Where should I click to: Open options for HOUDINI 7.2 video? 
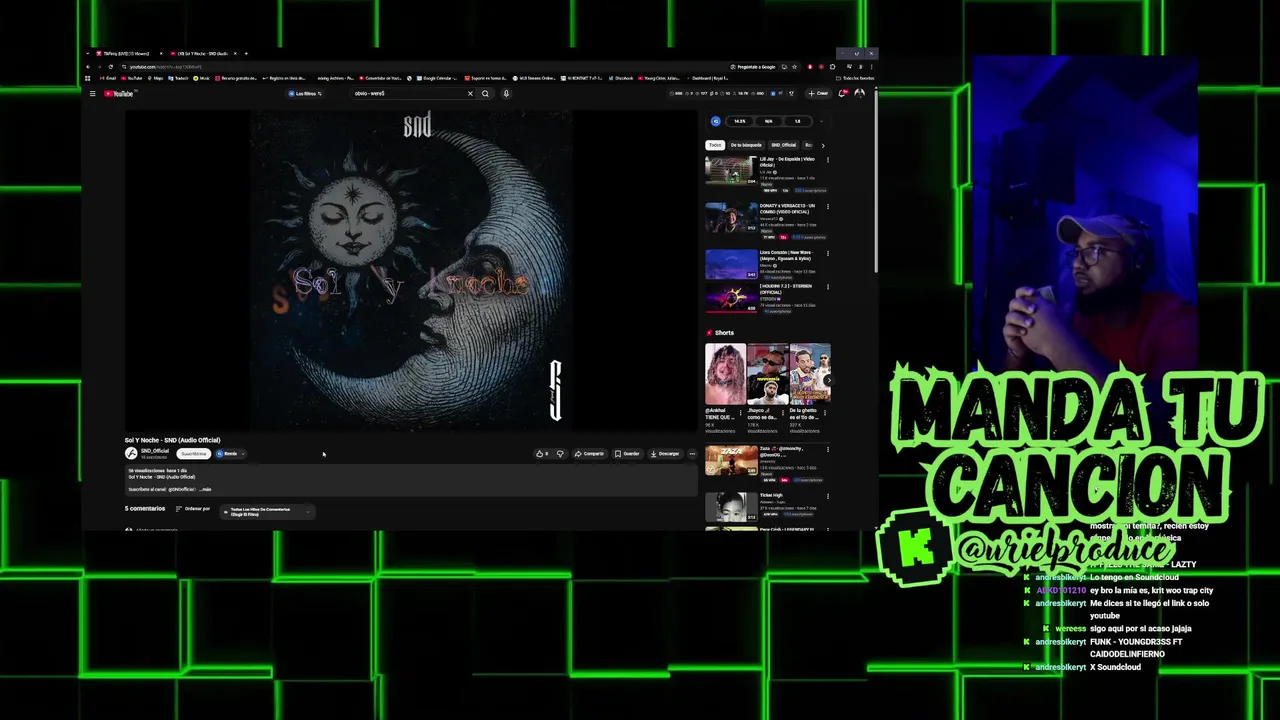pos(827,287)
